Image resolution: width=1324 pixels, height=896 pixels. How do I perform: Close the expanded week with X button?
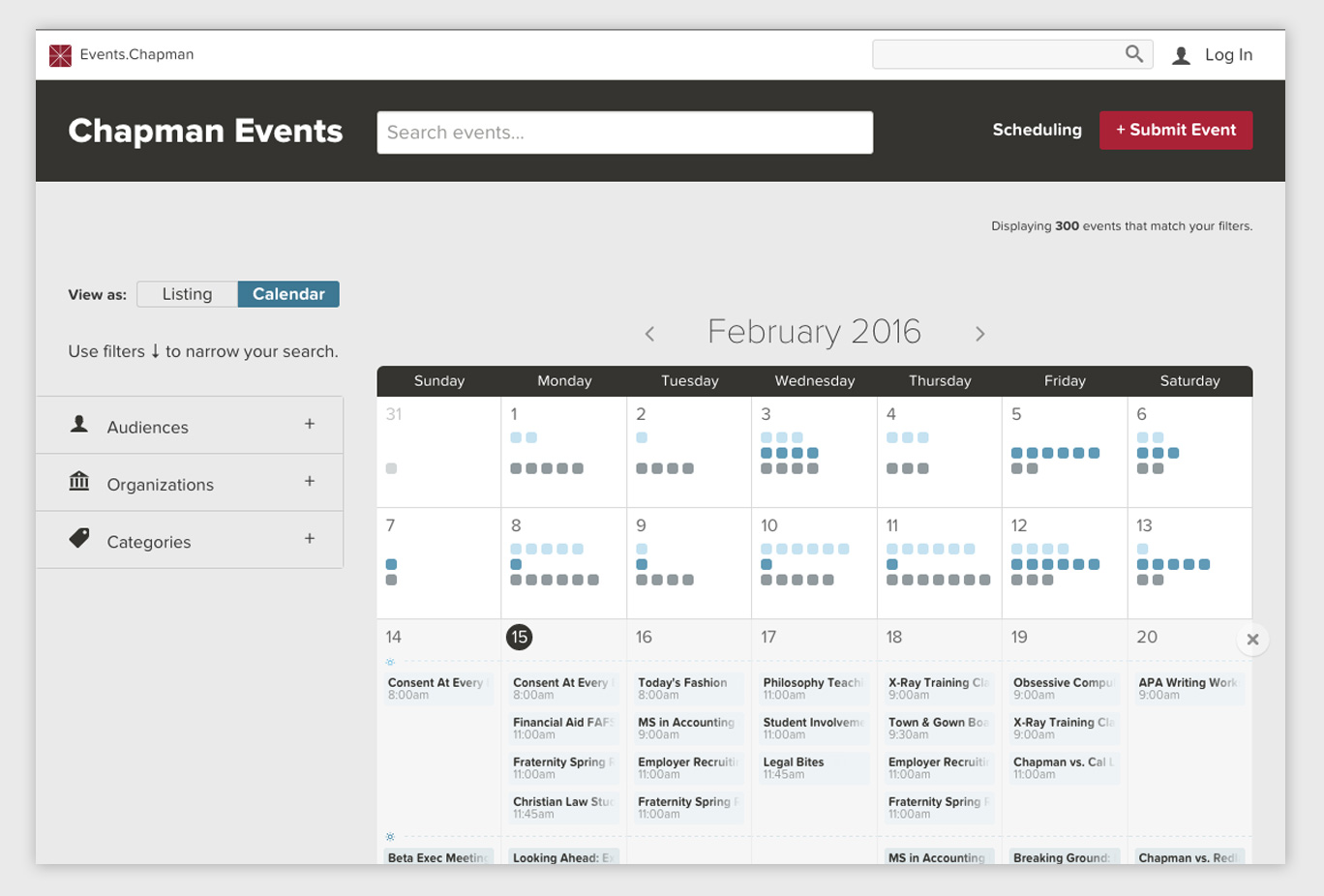[x=1252, y=640]
